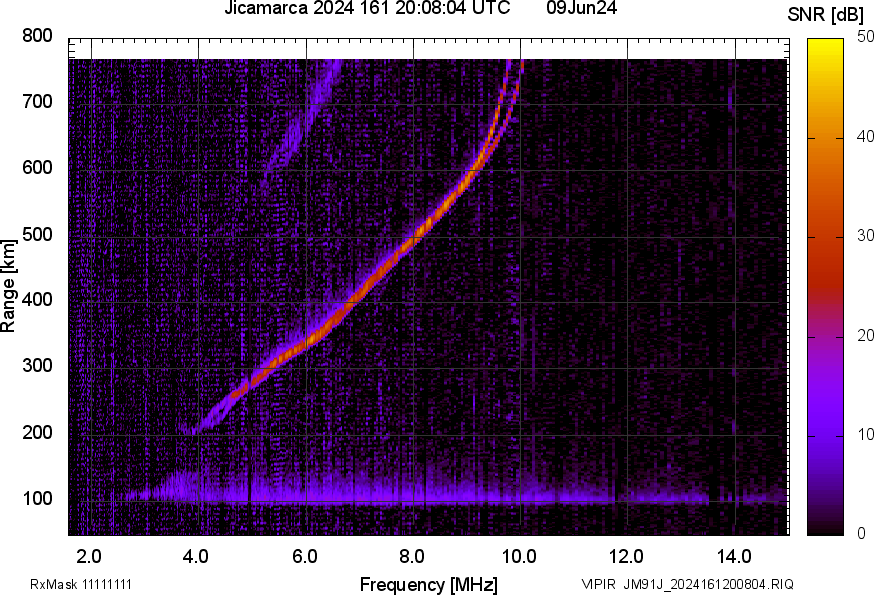Viewport: 874px width, 595px height.
Task: Click the 'VIPIR' label at bottom
Action: pos(599,584)
